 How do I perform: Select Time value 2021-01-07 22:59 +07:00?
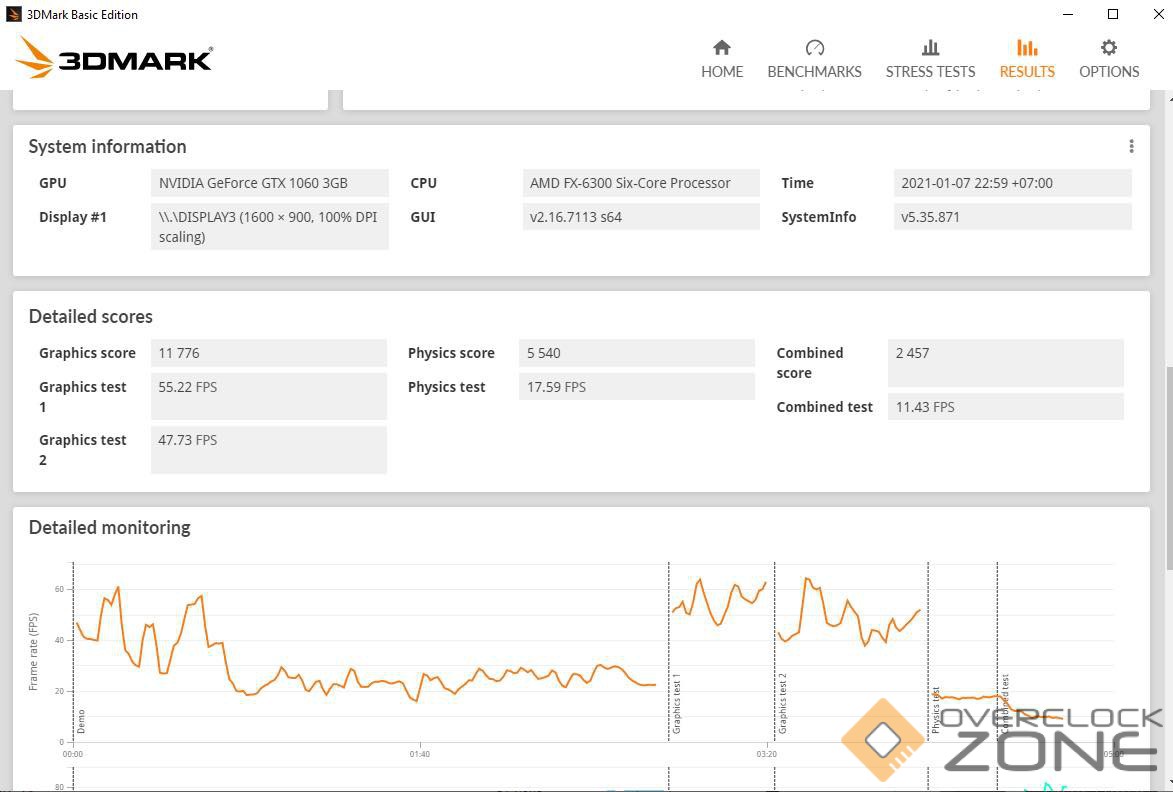click(1012, 183)
